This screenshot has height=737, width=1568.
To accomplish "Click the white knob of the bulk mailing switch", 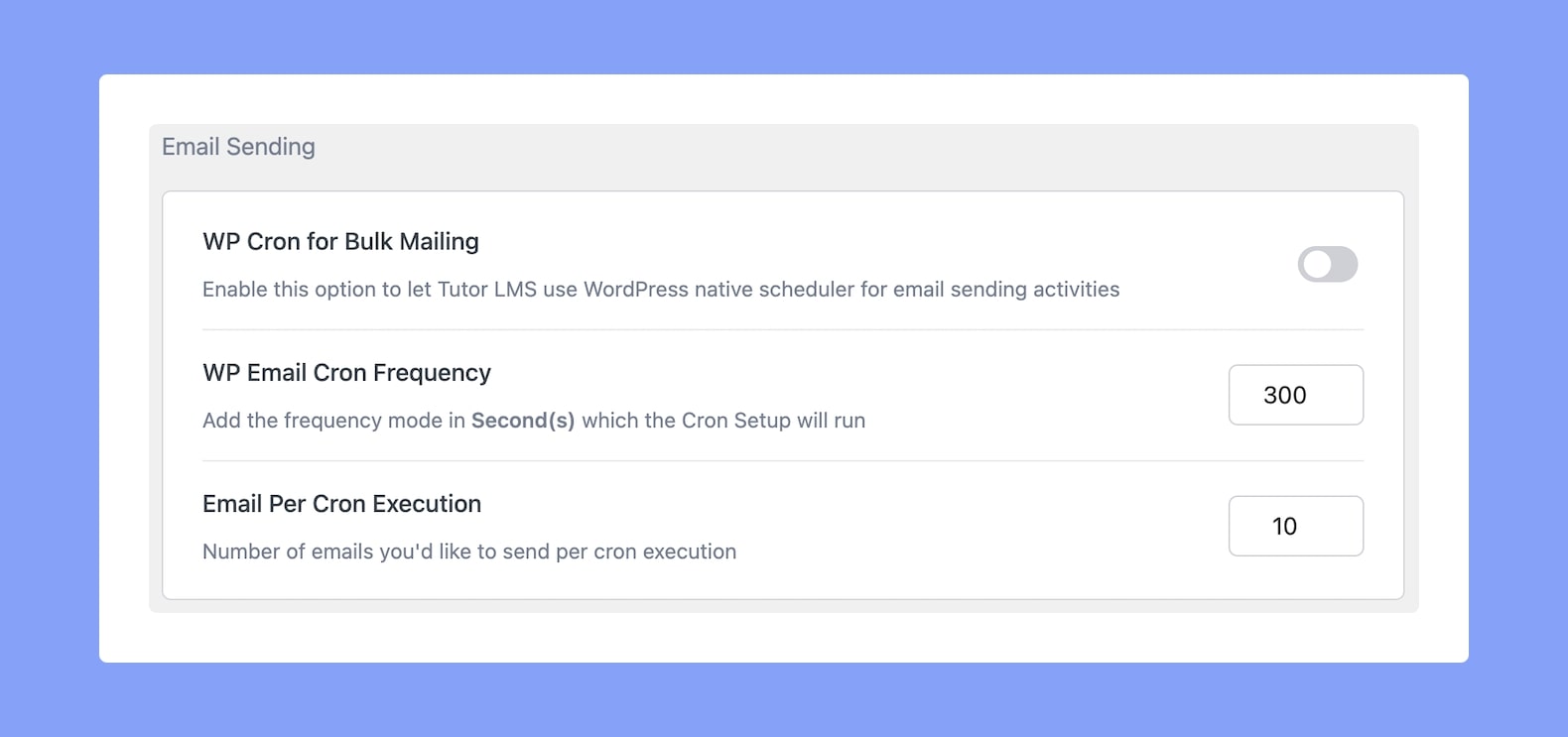I will [x=1317, y=264].
